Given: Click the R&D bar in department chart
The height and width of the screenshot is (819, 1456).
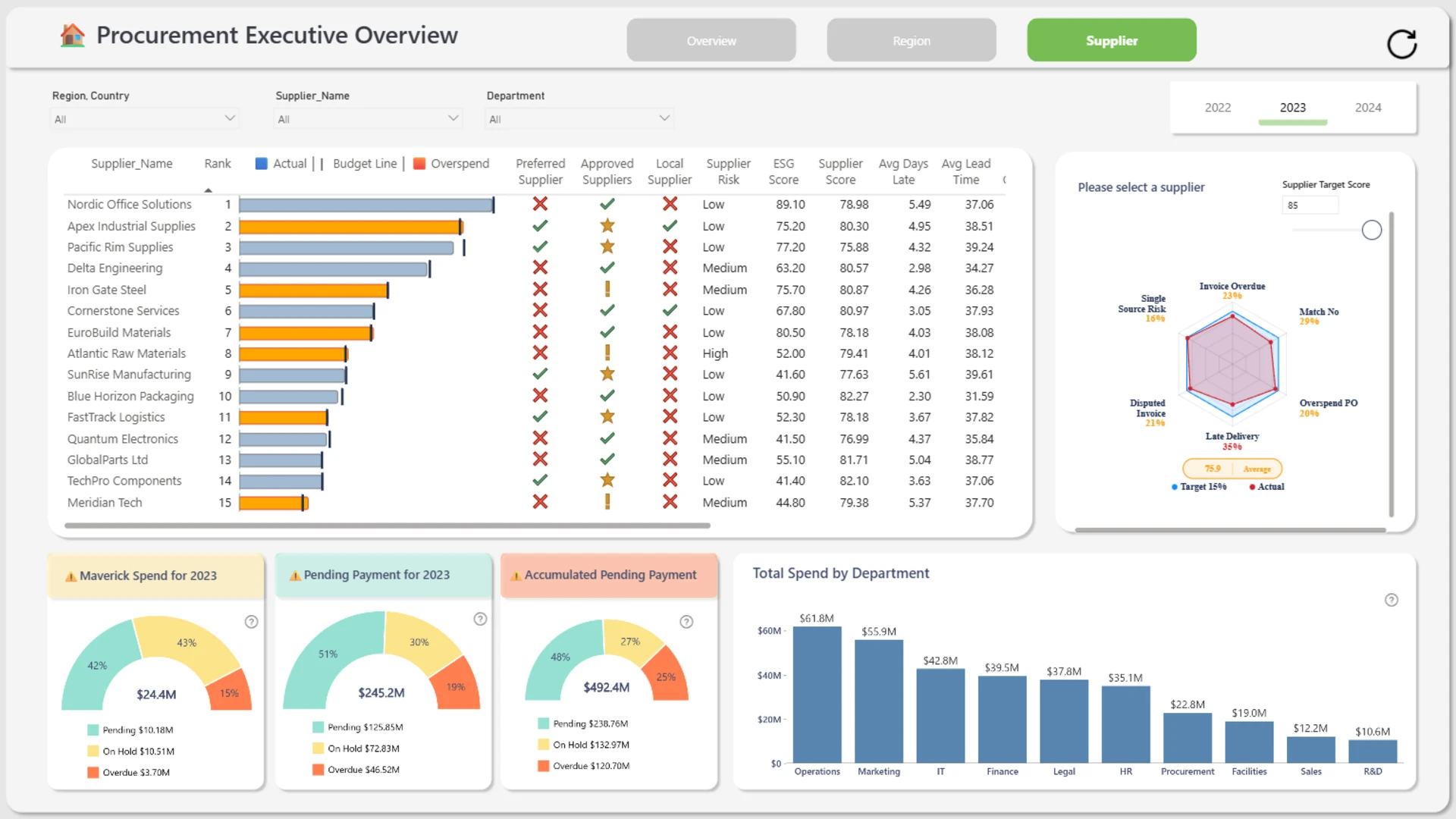Looking at the screenshot, I should pos(1373,751).
